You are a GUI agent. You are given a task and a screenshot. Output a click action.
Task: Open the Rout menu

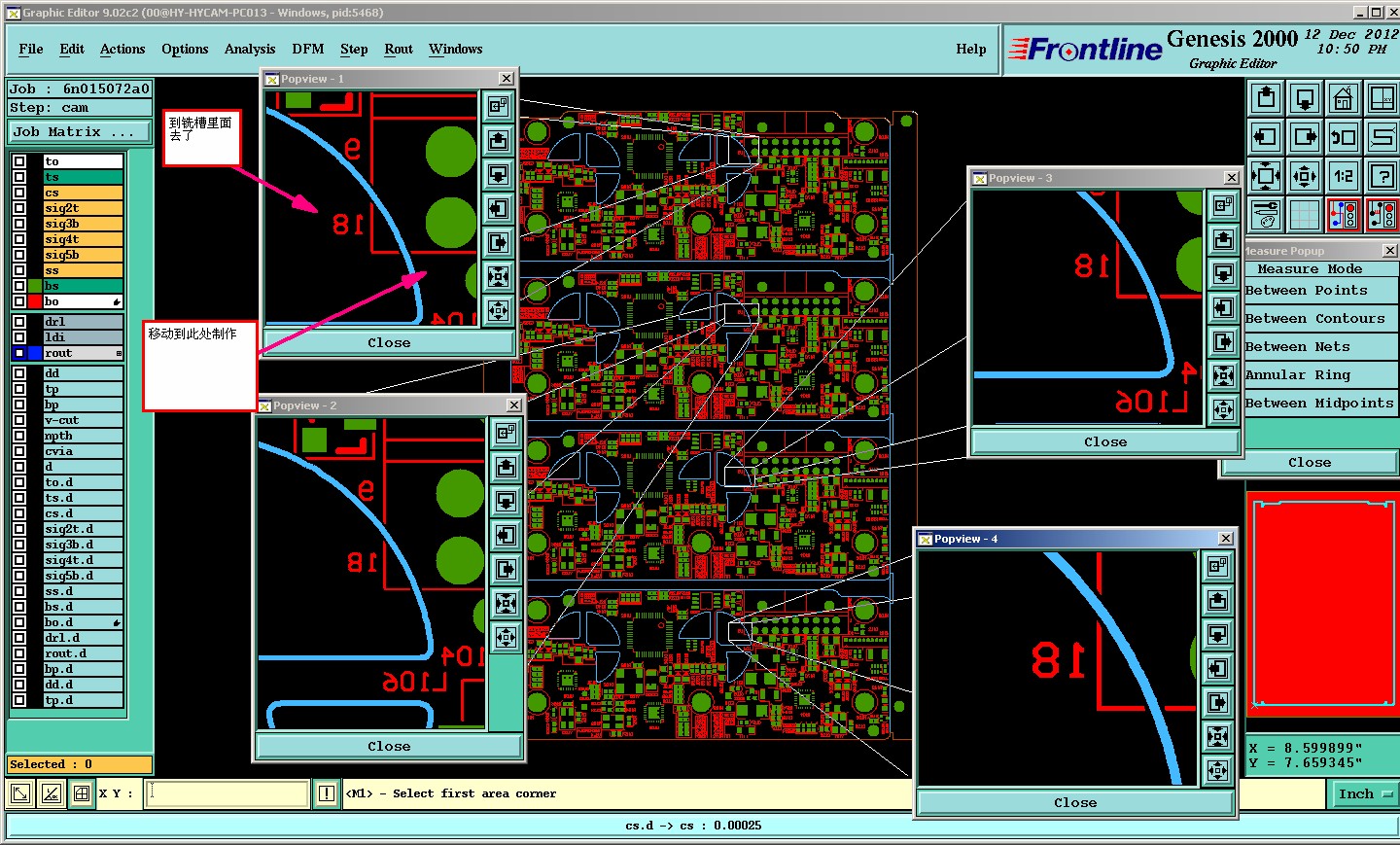coord(399,49)
